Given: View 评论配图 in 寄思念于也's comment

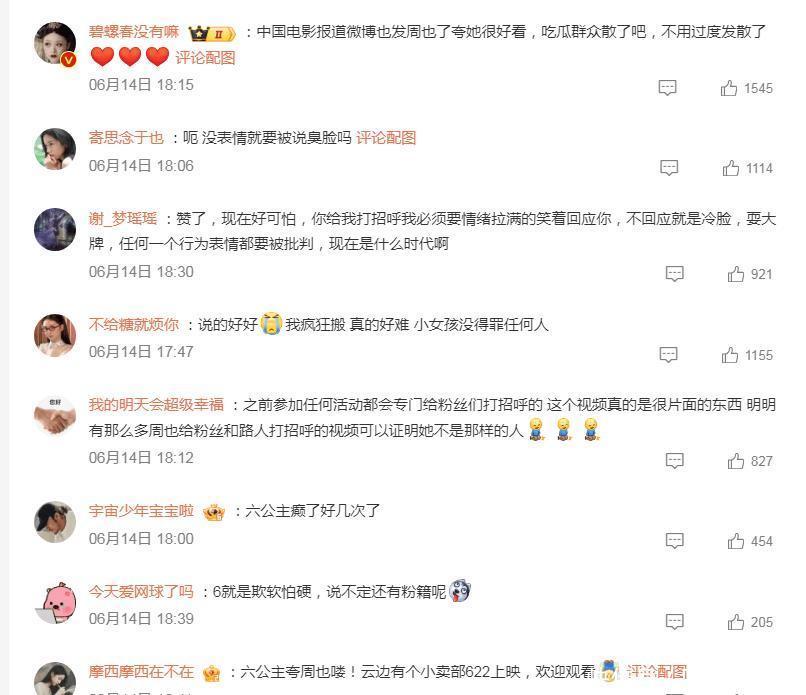Looking at the screenshot, I should click(x=386, y=138).
